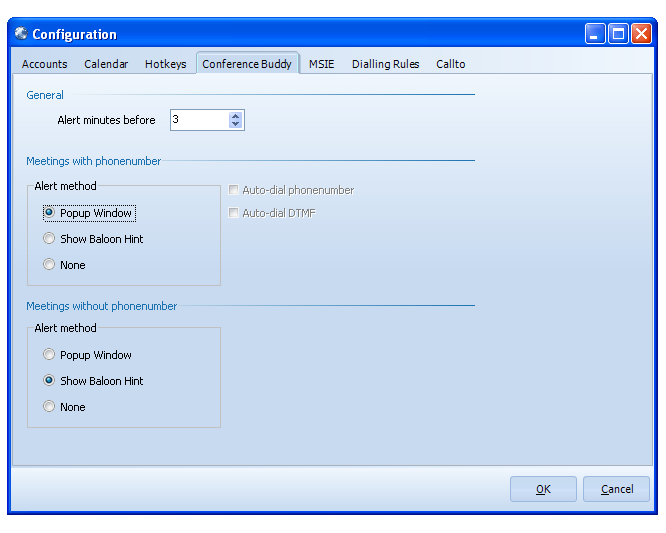Choose Popup Window for meetings without phonenumber
666x533 pixels.
(49, 355)
